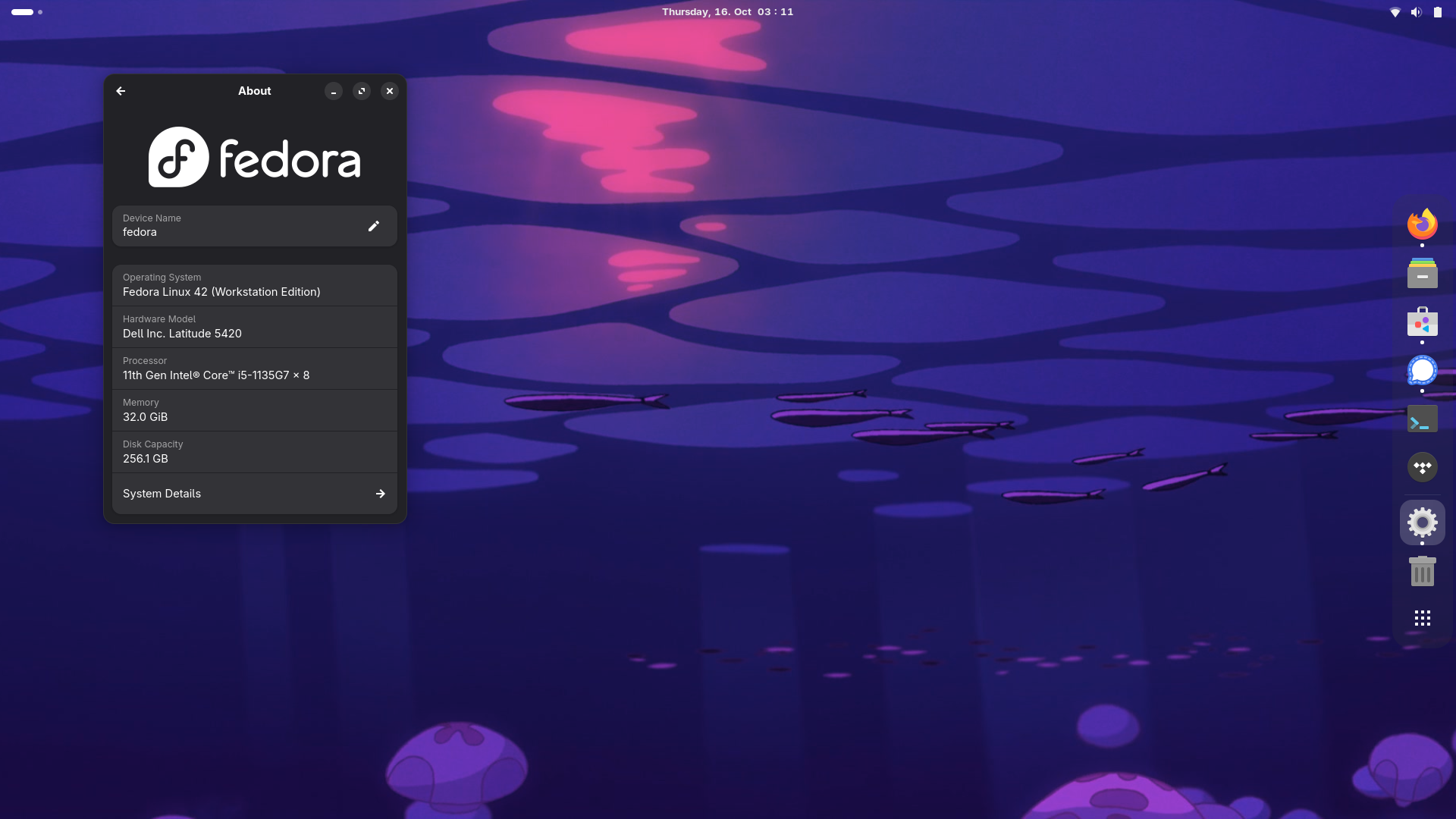Launch Firefox from the dock
1456x819 pixels.
pos(1422,224)
